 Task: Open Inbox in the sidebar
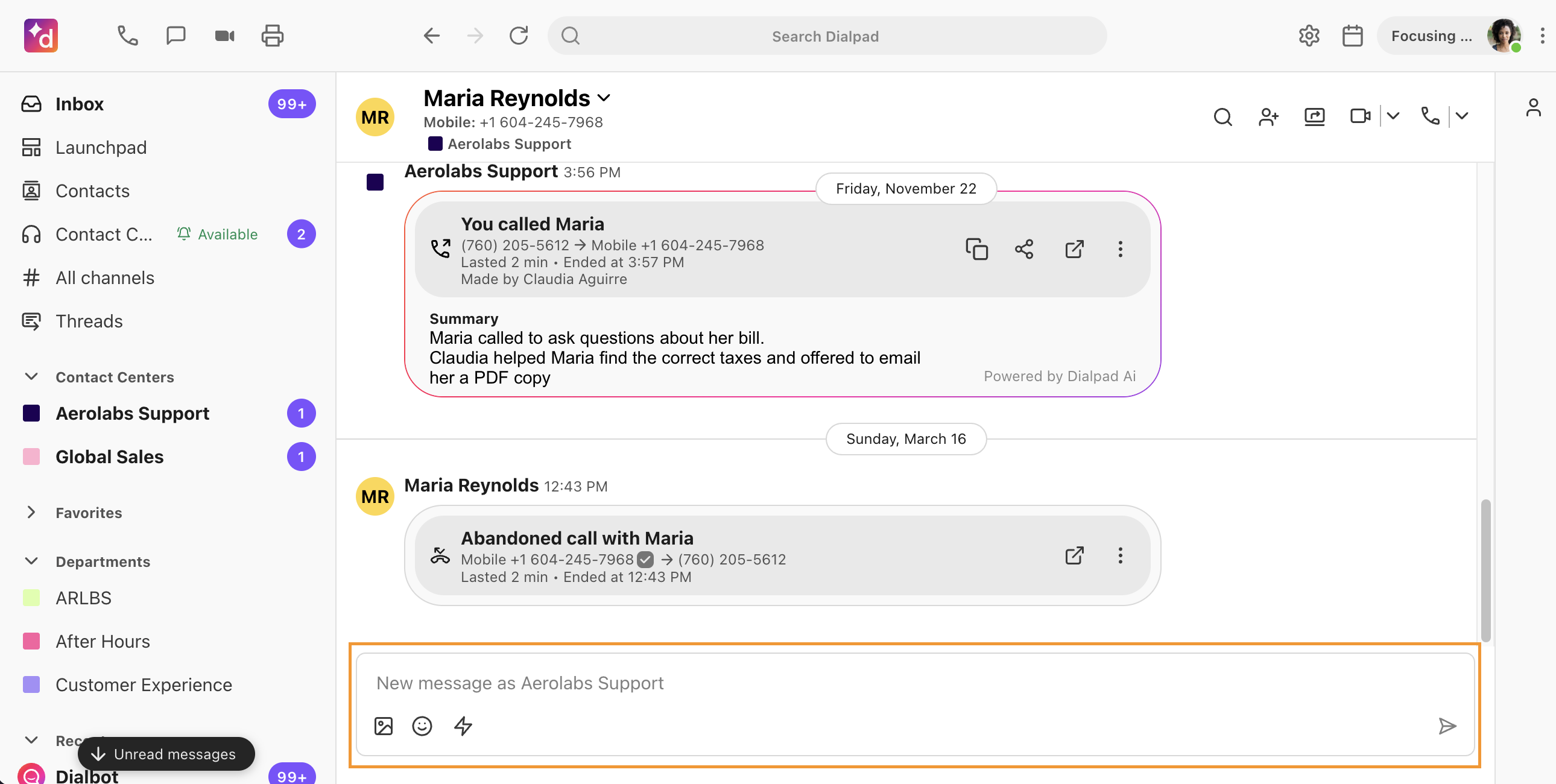pyautogui.click(x=168, y=104)
